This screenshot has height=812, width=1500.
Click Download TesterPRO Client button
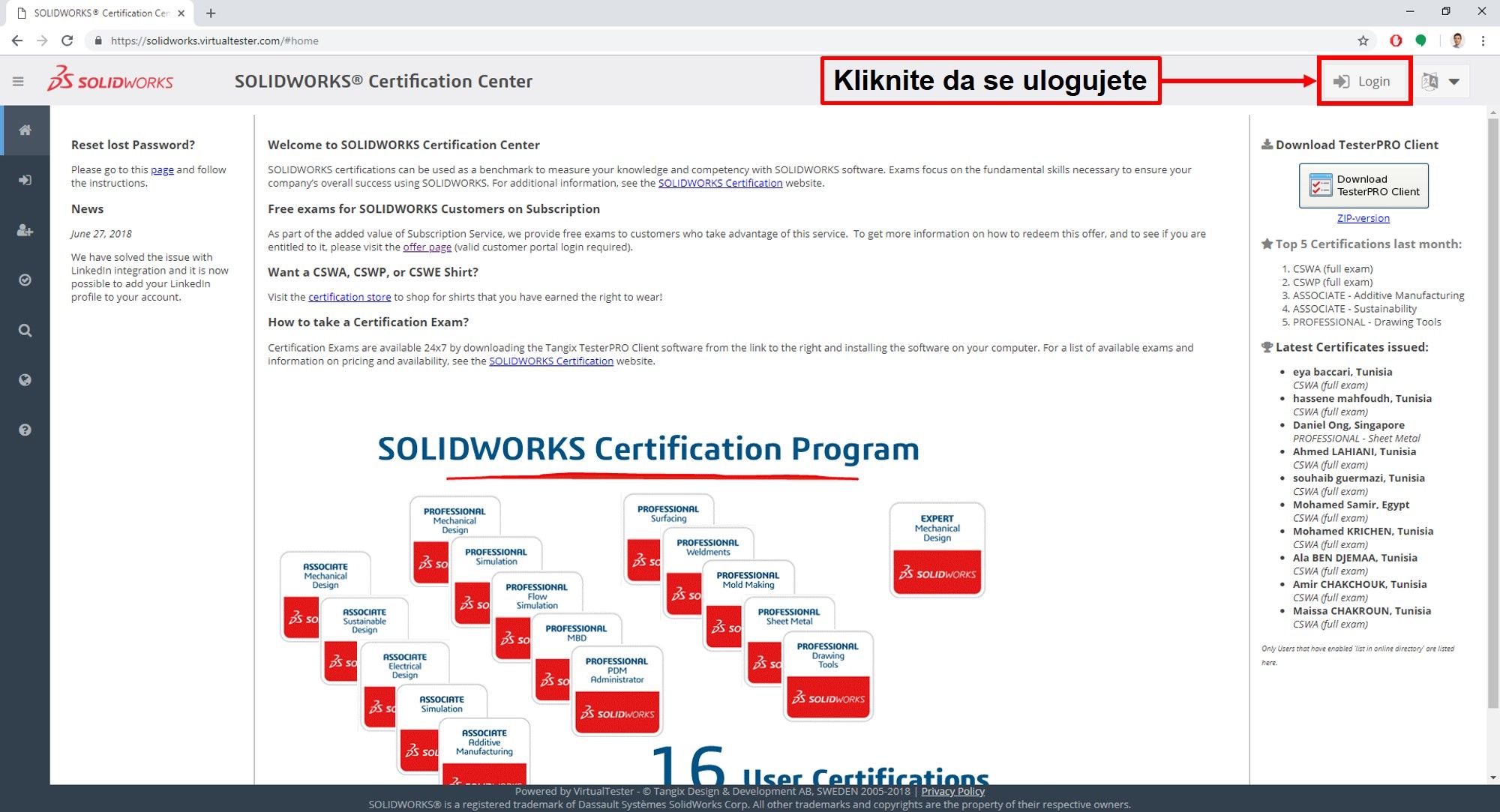point(1363,185)
